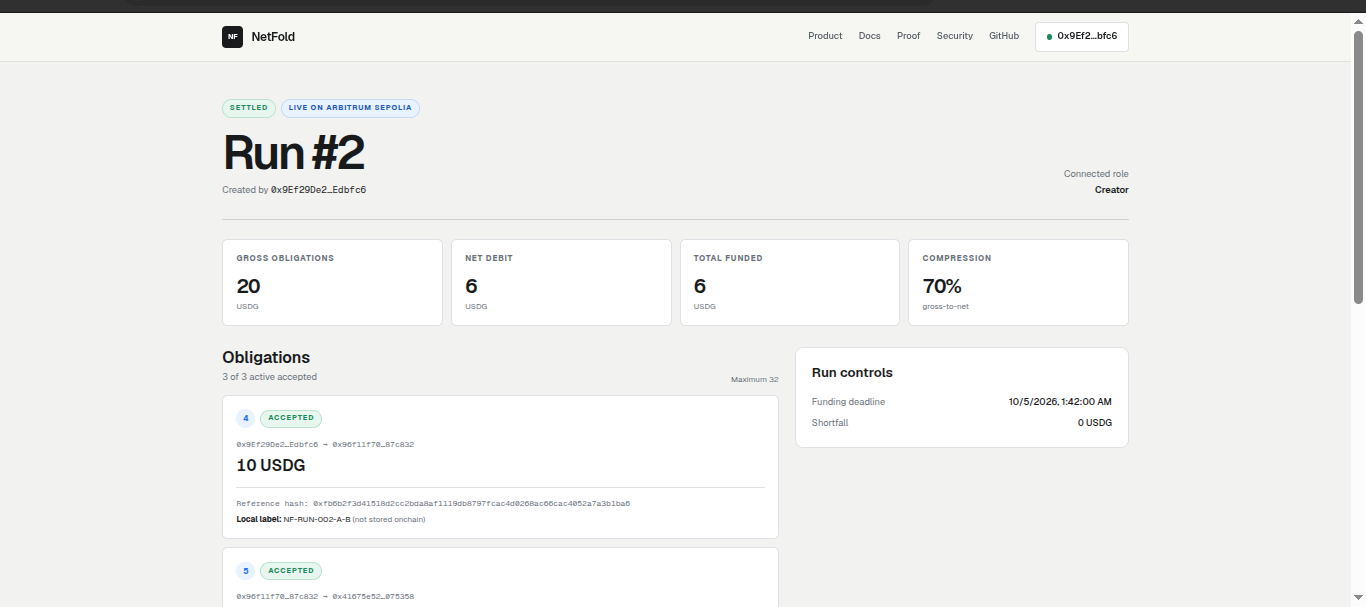1366x607 pixels.
Task: Click the ACCEPTED badge on obligation 4
Action: [291, 418]
